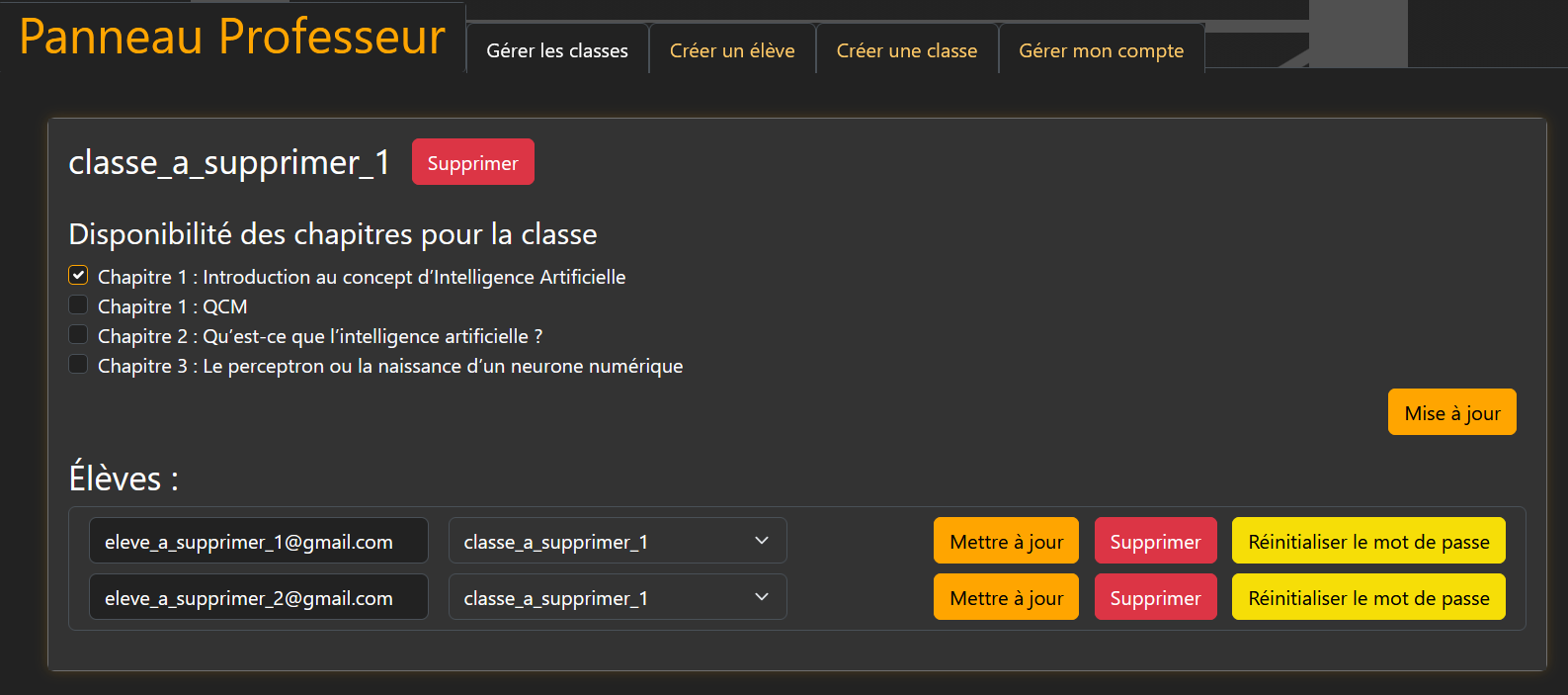Expand class dropdown for second student
This screenshot has width=1568, height=695.
[618, 597]
